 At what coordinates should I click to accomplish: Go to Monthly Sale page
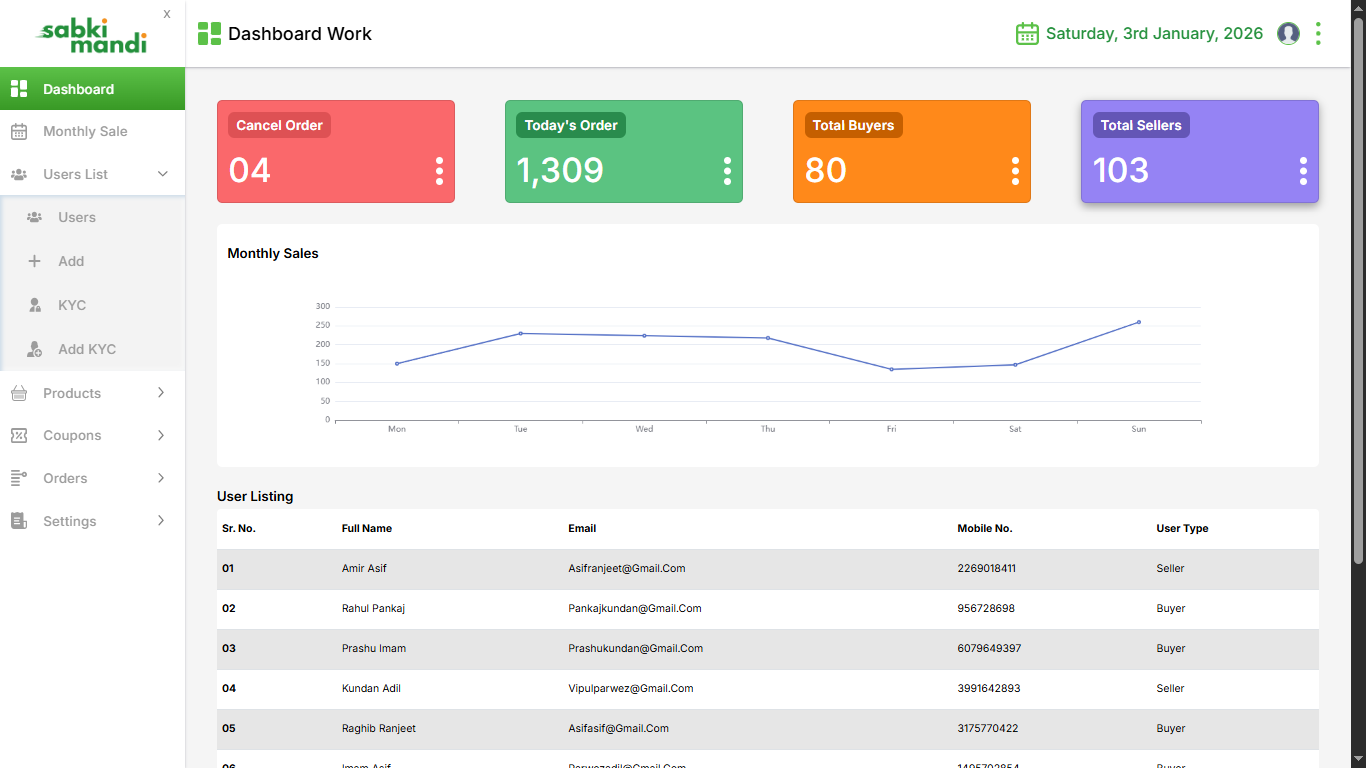click(85, 132)
